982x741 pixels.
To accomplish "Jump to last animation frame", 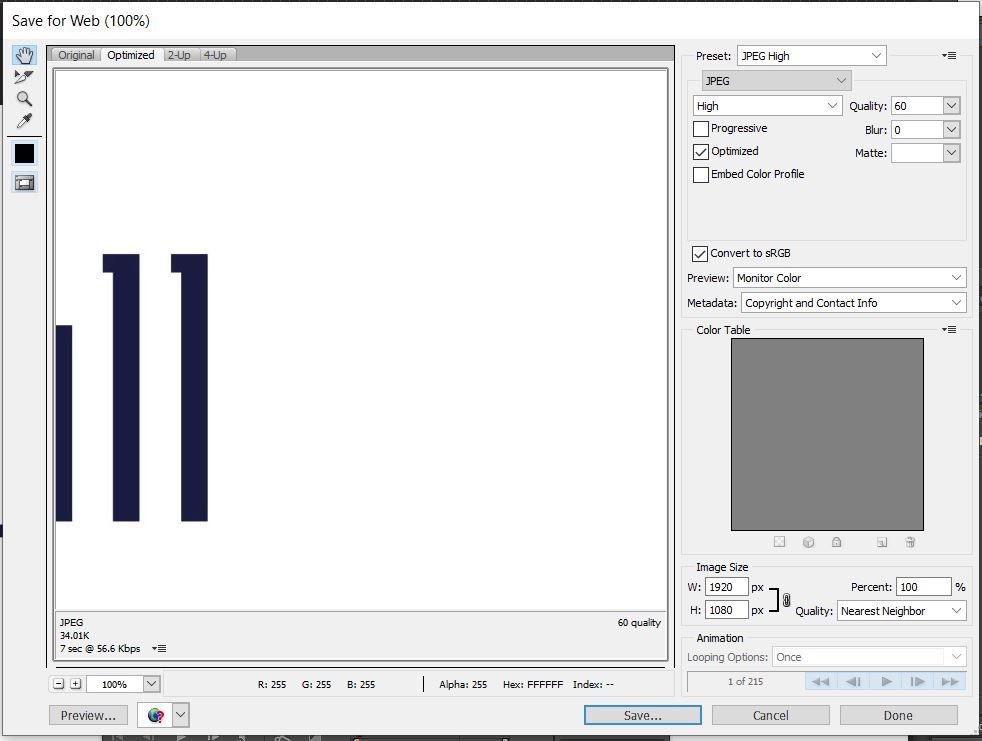I will [x=949, y=681].
